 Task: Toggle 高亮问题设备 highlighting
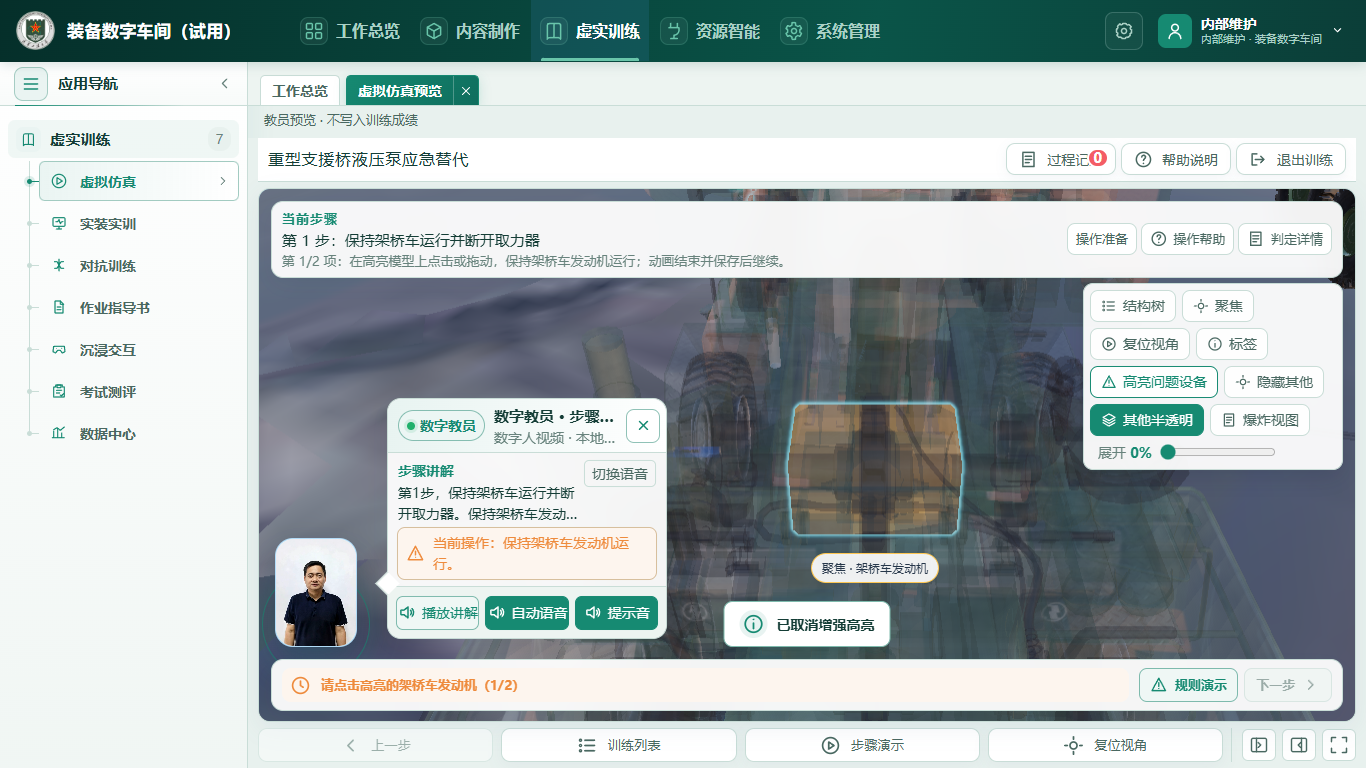(1154, 382)
